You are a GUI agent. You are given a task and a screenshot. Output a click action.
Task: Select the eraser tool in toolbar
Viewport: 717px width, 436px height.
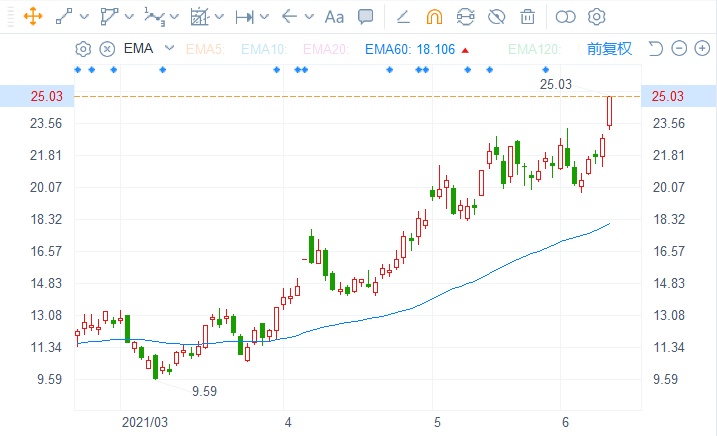(403, 16)
